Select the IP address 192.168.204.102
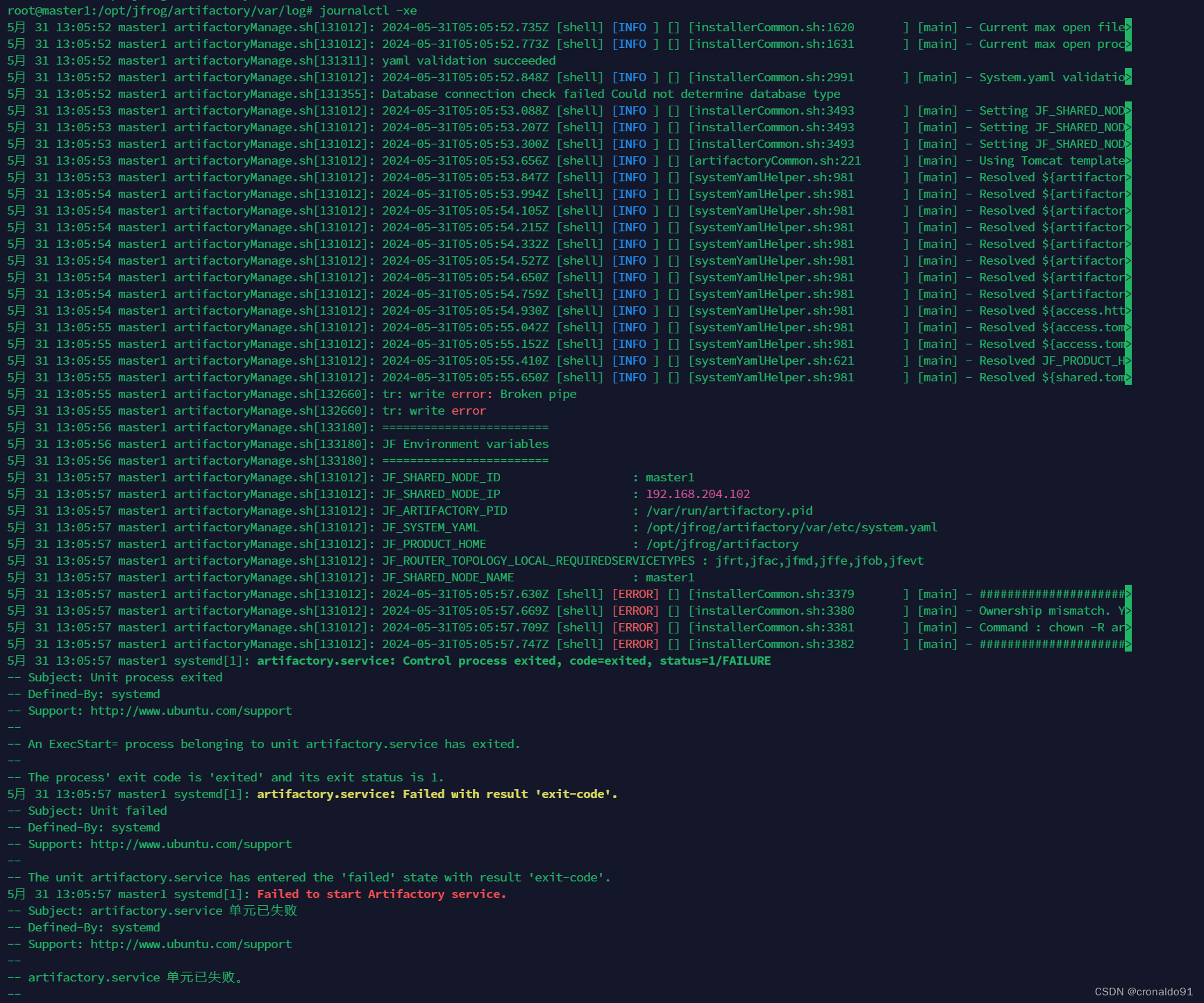The height and width of the screenshot is (1003, 1204). 698,494
